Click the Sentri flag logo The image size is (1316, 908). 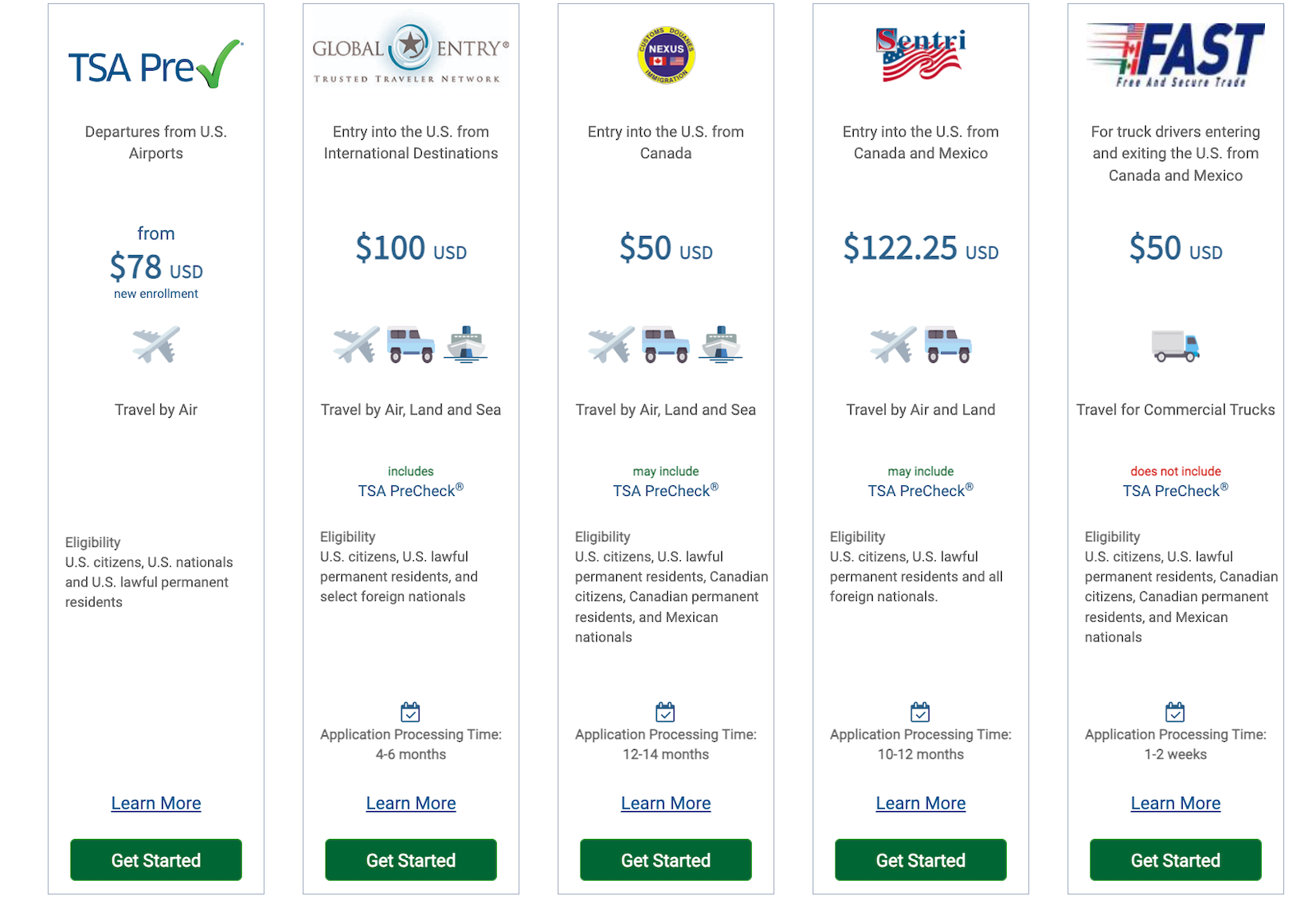920,54
